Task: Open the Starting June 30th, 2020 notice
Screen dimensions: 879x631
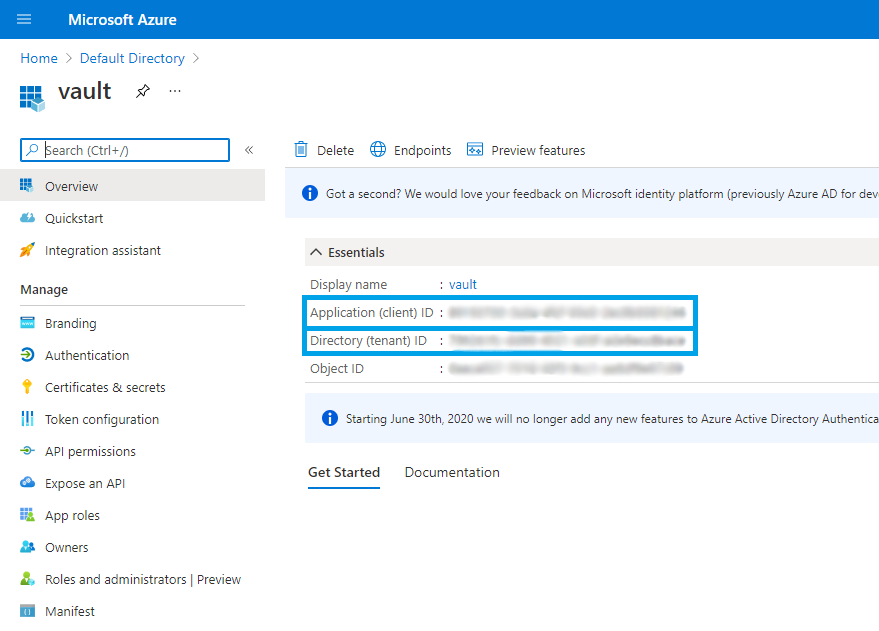Action: pyautogui.click(x=612, y=419)
